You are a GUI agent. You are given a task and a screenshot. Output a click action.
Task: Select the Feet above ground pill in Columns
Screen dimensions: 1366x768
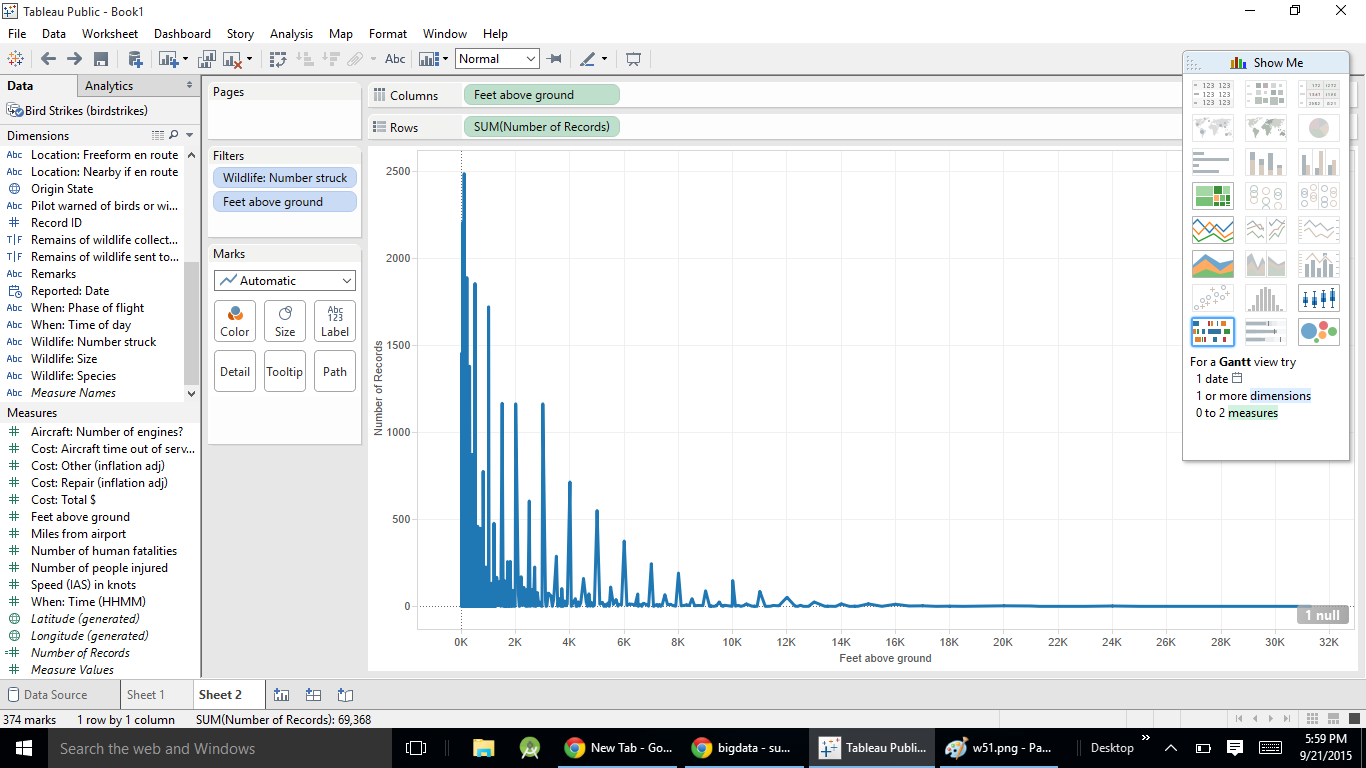tap(541, 95)
